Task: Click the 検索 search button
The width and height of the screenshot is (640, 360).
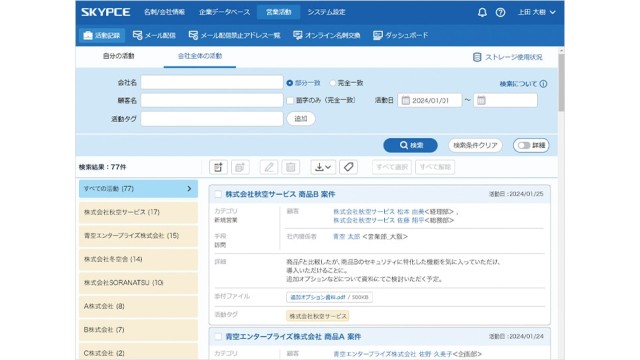Action: click(x=410, y=145)
